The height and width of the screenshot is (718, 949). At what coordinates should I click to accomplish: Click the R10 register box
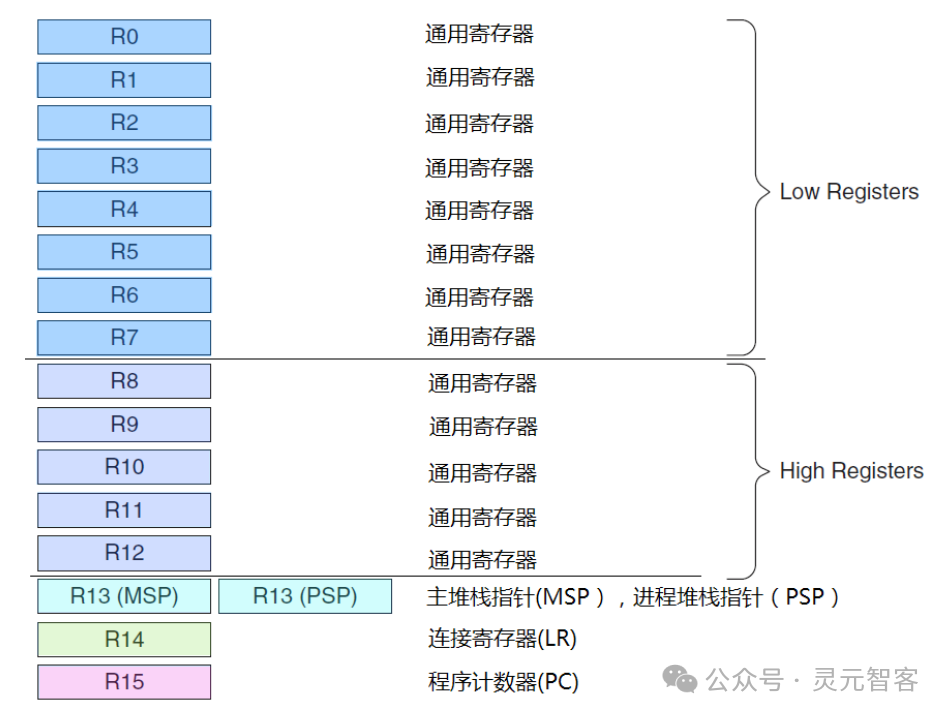[124, 467]
